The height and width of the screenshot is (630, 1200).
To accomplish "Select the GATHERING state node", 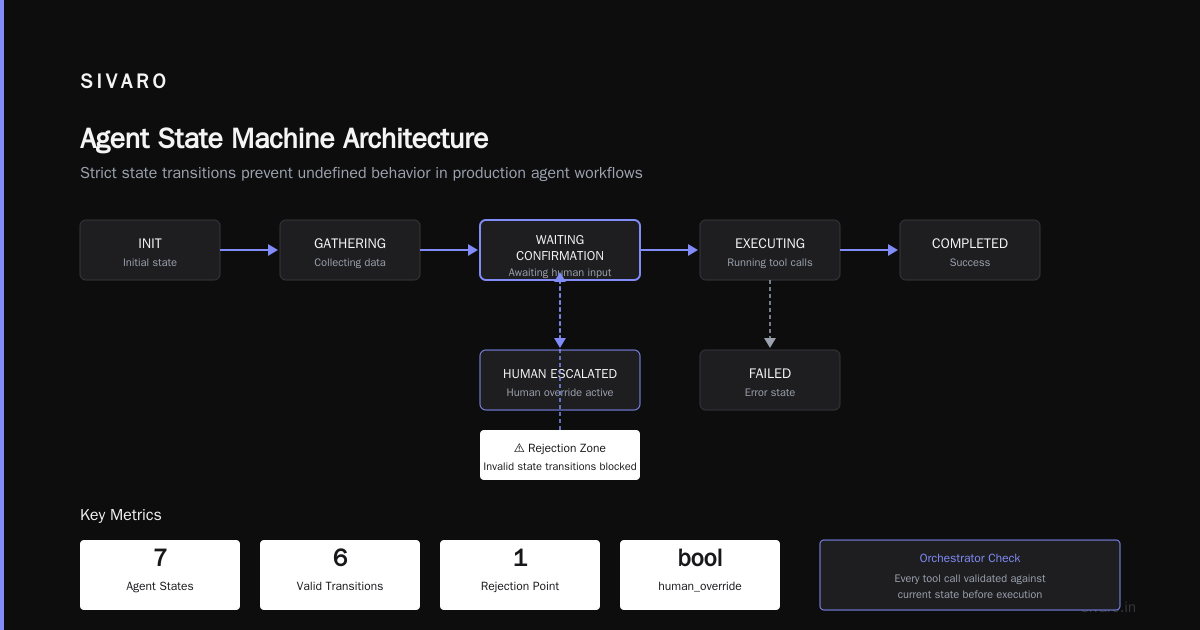I will (350, 250).
